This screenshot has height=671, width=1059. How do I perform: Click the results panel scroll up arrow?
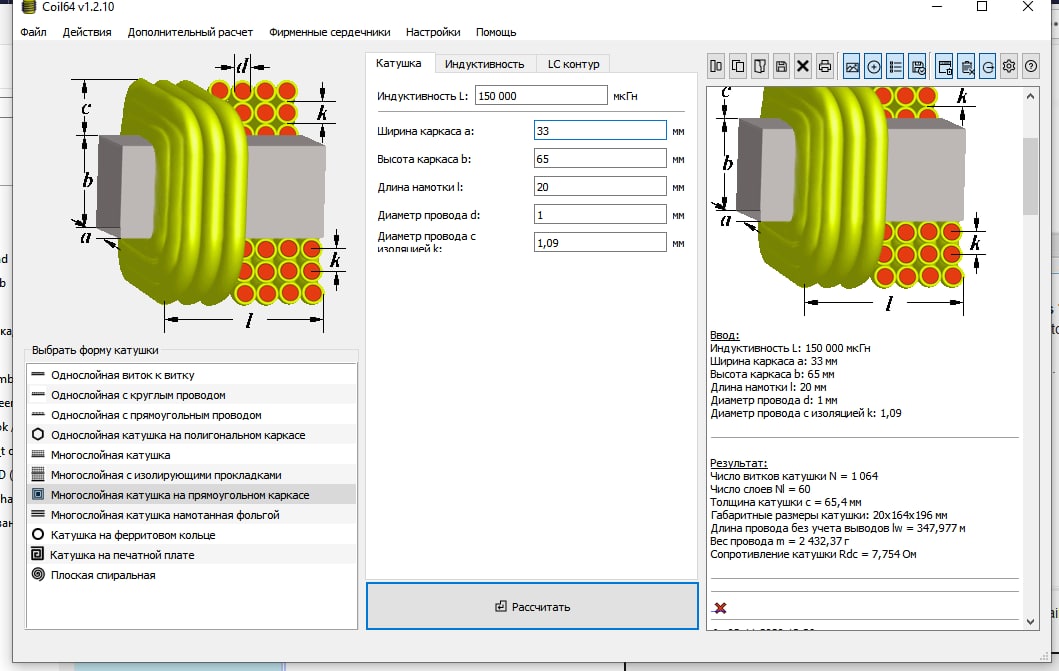[x=1030, y=97]
